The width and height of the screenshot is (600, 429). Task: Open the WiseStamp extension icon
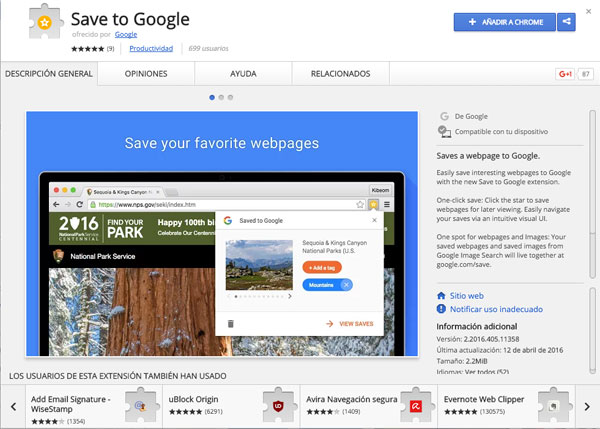tap(139, 407)
